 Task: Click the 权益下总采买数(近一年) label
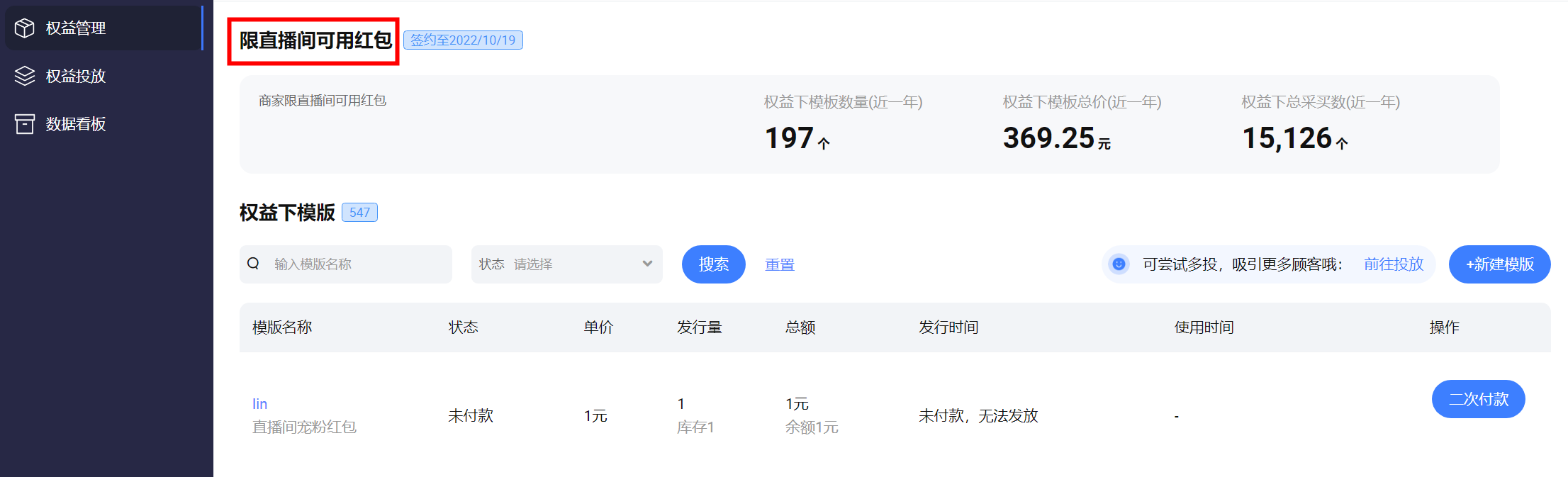pos(1321,102)
